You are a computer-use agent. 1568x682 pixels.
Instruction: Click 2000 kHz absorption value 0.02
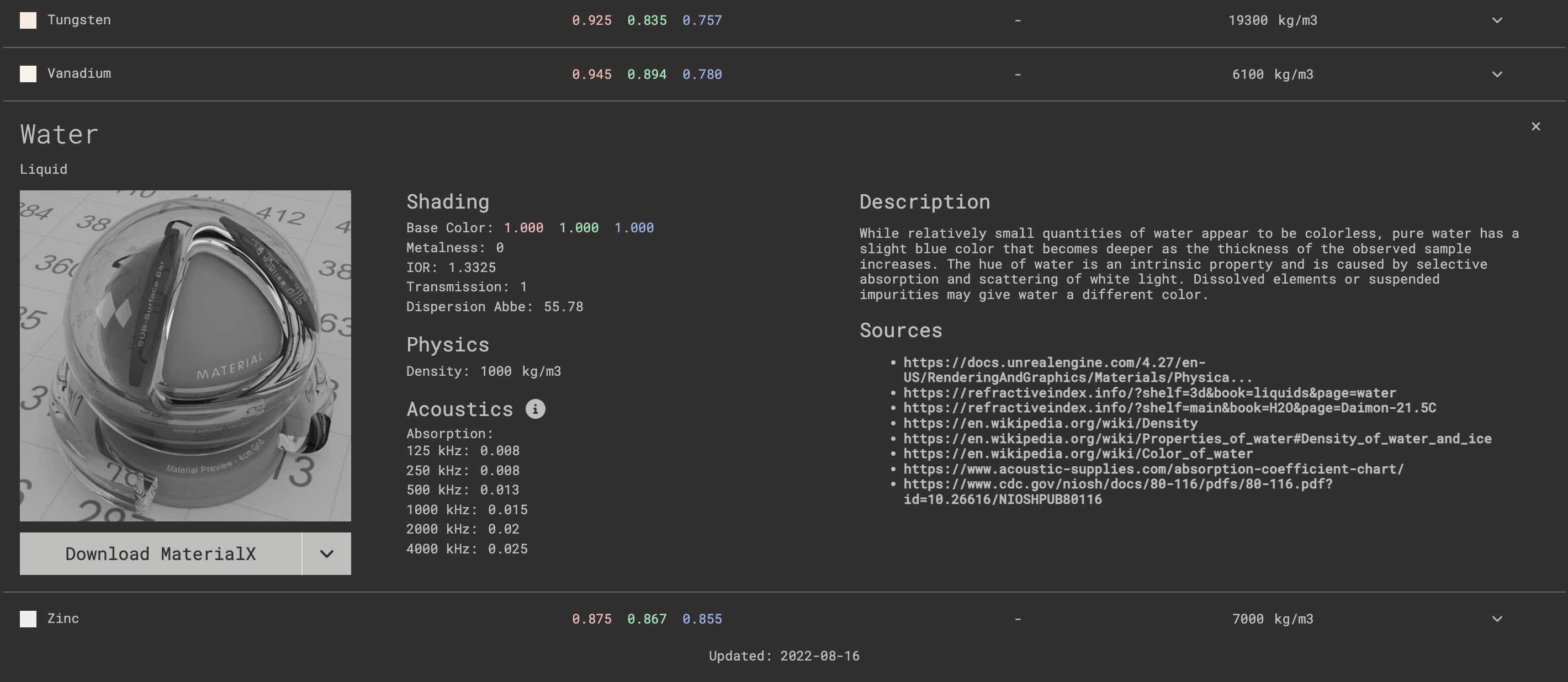point(504,529)
